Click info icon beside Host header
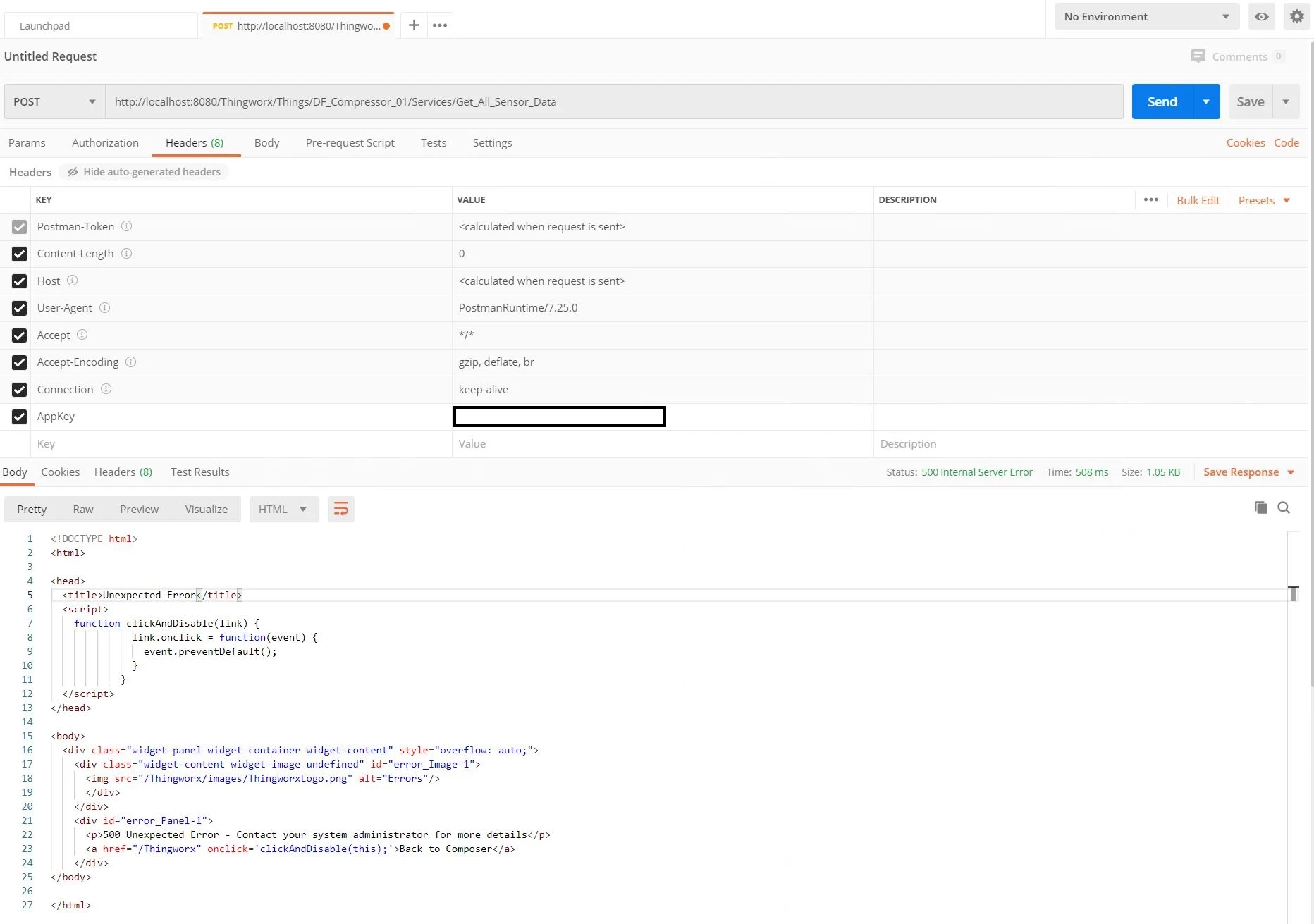The image size is (1314, 924). click(x=72, y=281)
